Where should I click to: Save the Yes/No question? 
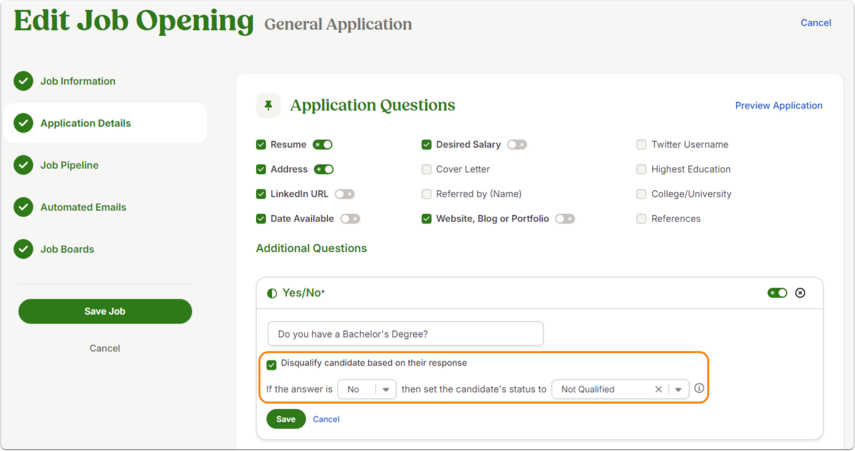click(286, 419)
